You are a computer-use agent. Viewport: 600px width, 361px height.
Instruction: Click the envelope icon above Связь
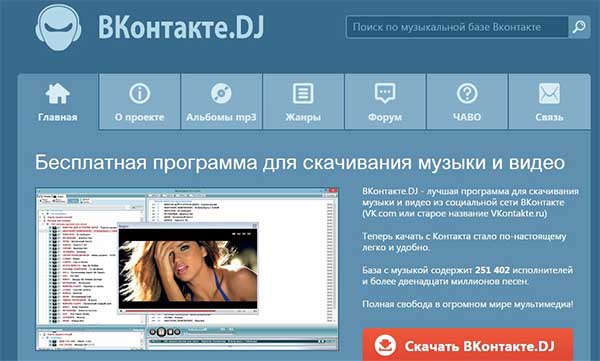tap(549, 93)
